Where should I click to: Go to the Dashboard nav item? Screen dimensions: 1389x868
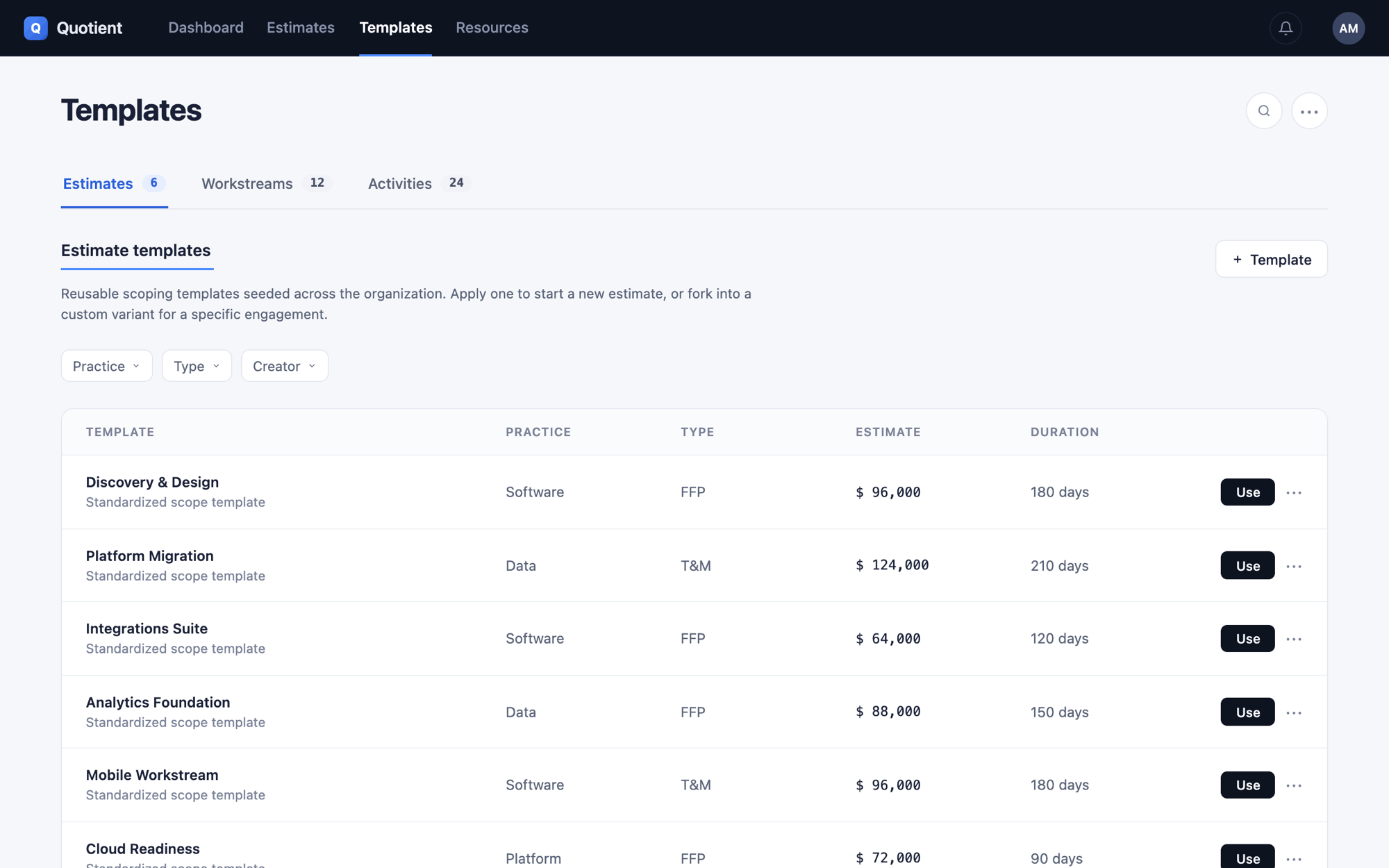(206, 28)
